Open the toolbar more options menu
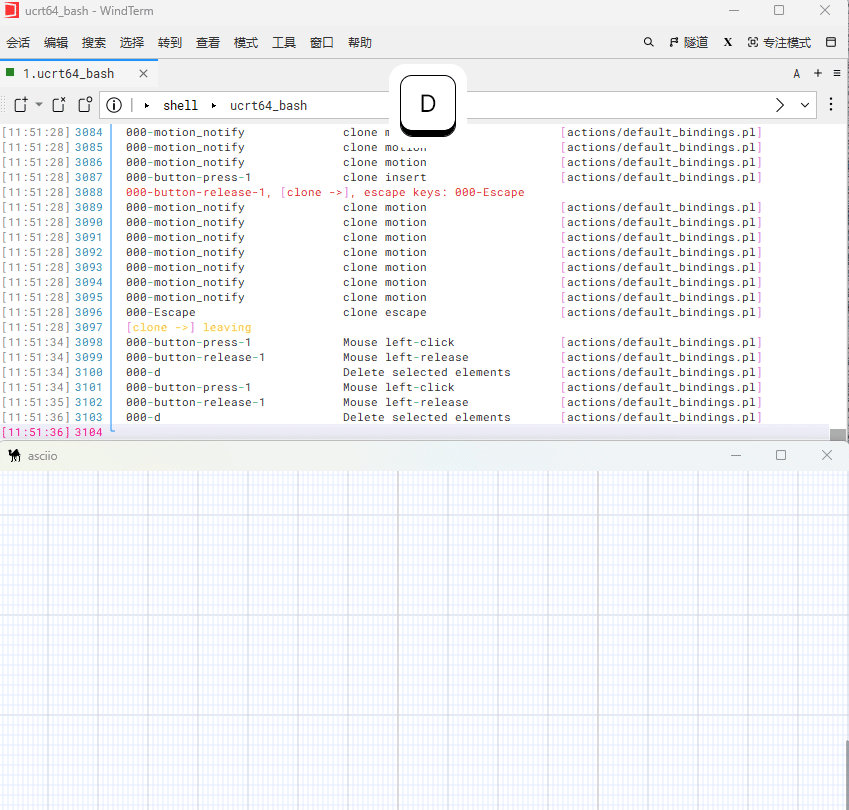Image resolution: width=849 pixels, height=810 pixels. click(831, 105)
